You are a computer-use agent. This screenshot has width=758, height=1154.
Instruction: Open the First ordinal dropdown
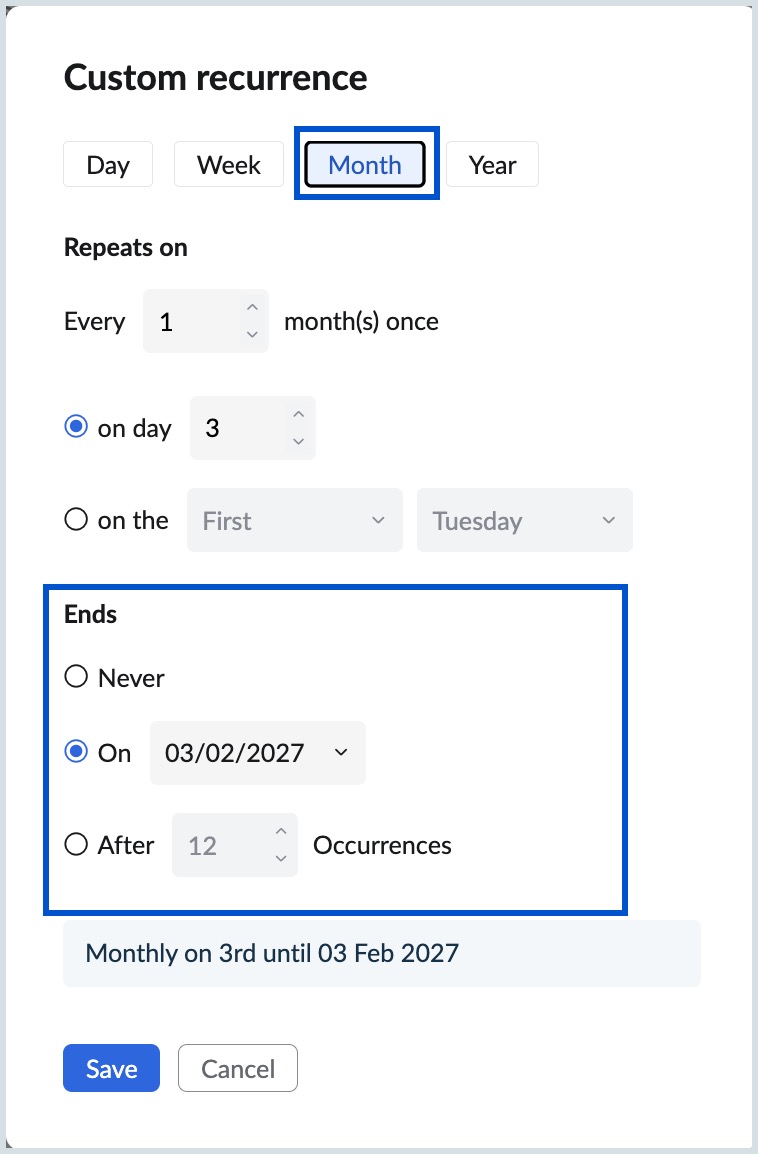(294, 520)
